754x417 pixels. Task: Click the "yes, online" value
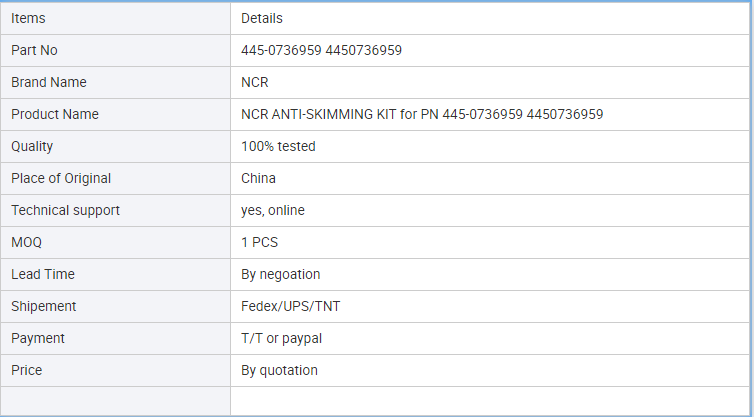coord(273,210)
